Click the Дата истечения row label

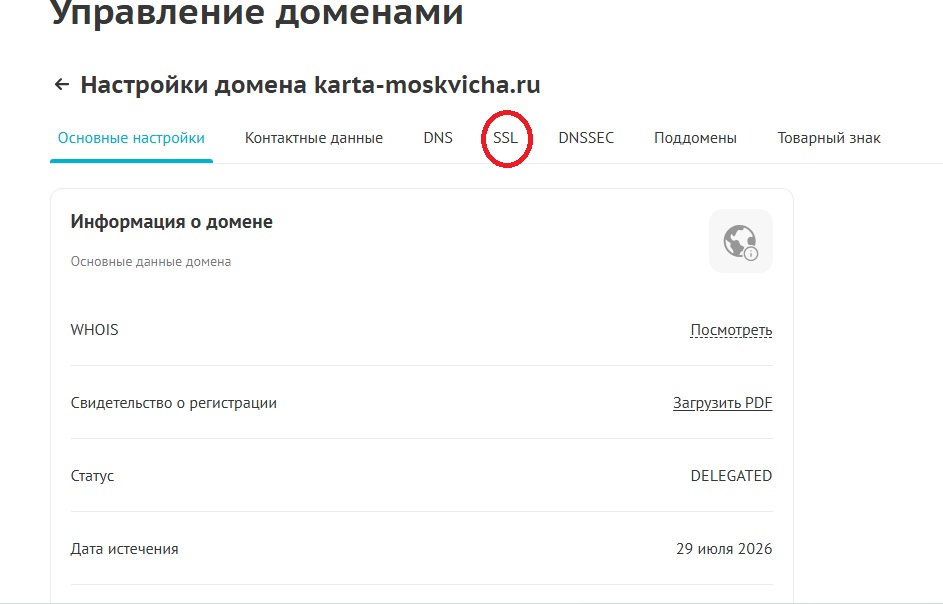(x=124, y=549)
